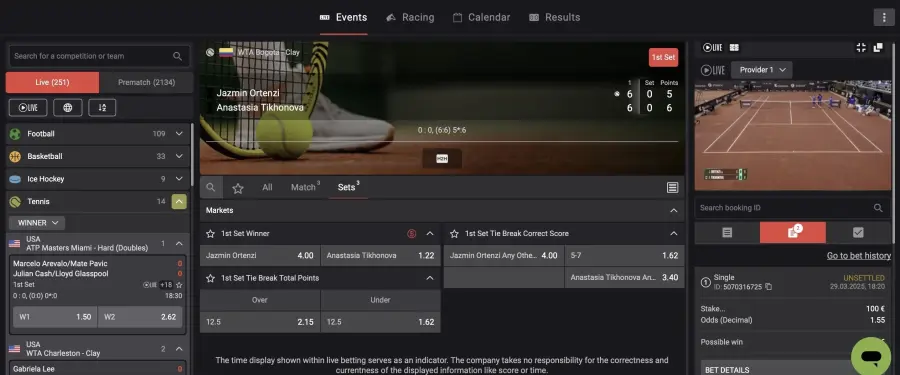Select the Football sport icon
This screenshot has height=375, width=900.
(x=15, y=134)
